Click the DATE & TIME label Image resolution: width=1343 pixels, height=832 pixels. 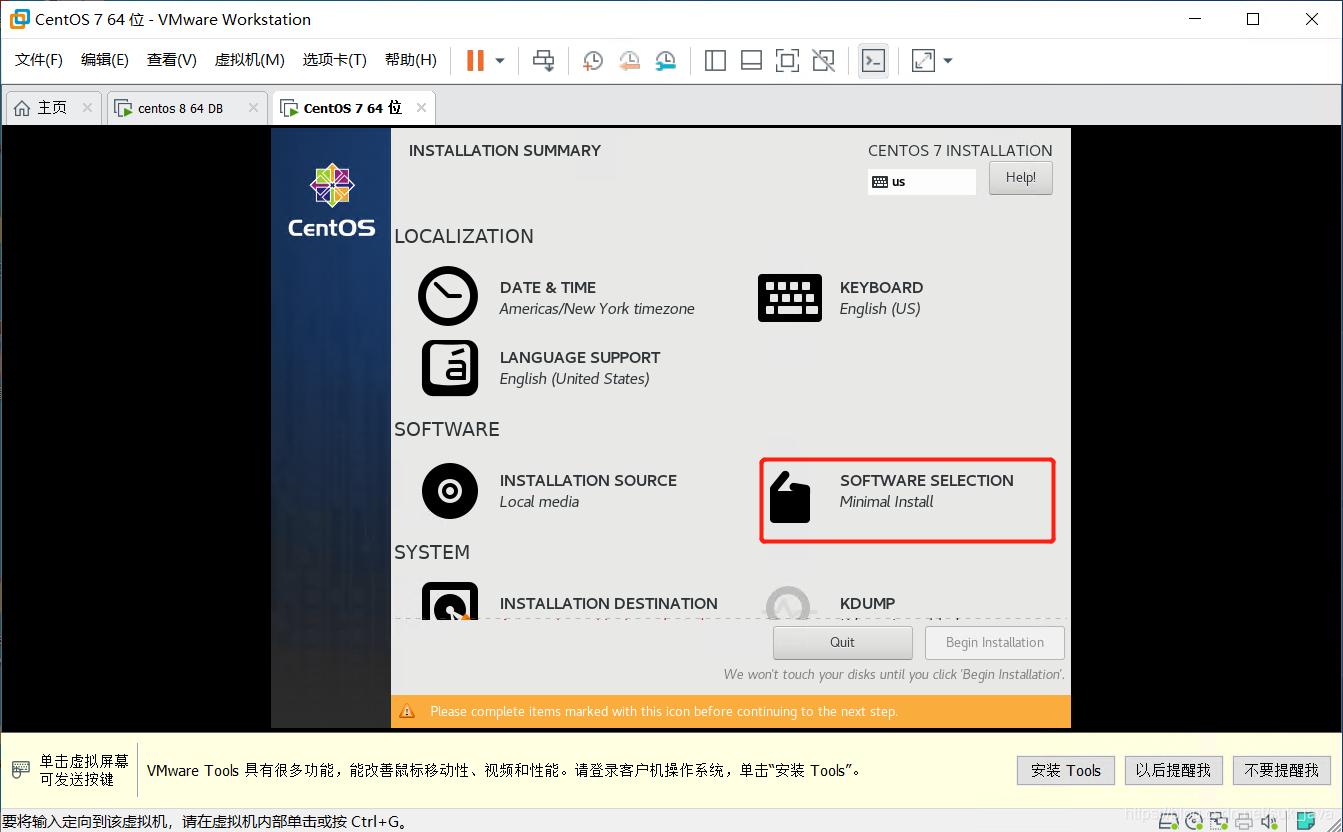[548, 287]
